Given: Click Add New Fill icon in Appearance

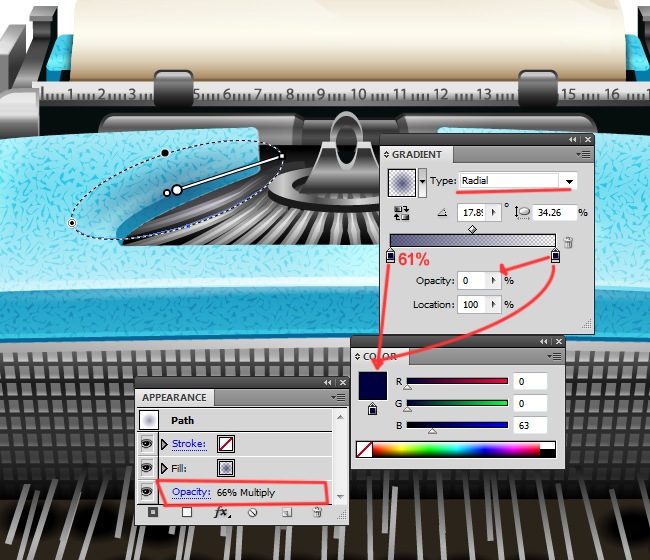Looking at the screenshot, I should coord(187,512).
